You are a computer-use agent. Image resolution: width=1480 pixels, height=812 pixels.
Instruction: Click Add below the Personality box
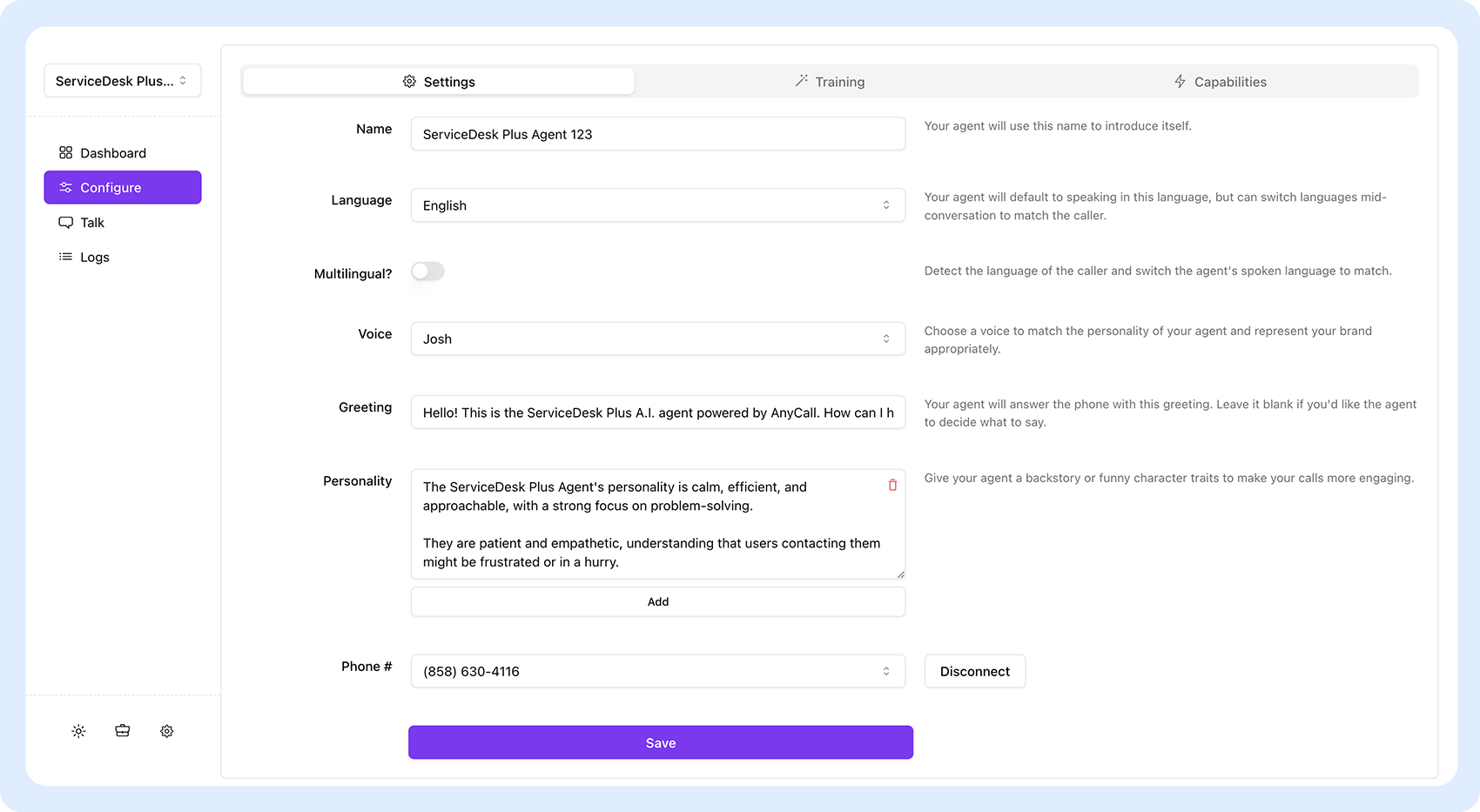(657, 601)
